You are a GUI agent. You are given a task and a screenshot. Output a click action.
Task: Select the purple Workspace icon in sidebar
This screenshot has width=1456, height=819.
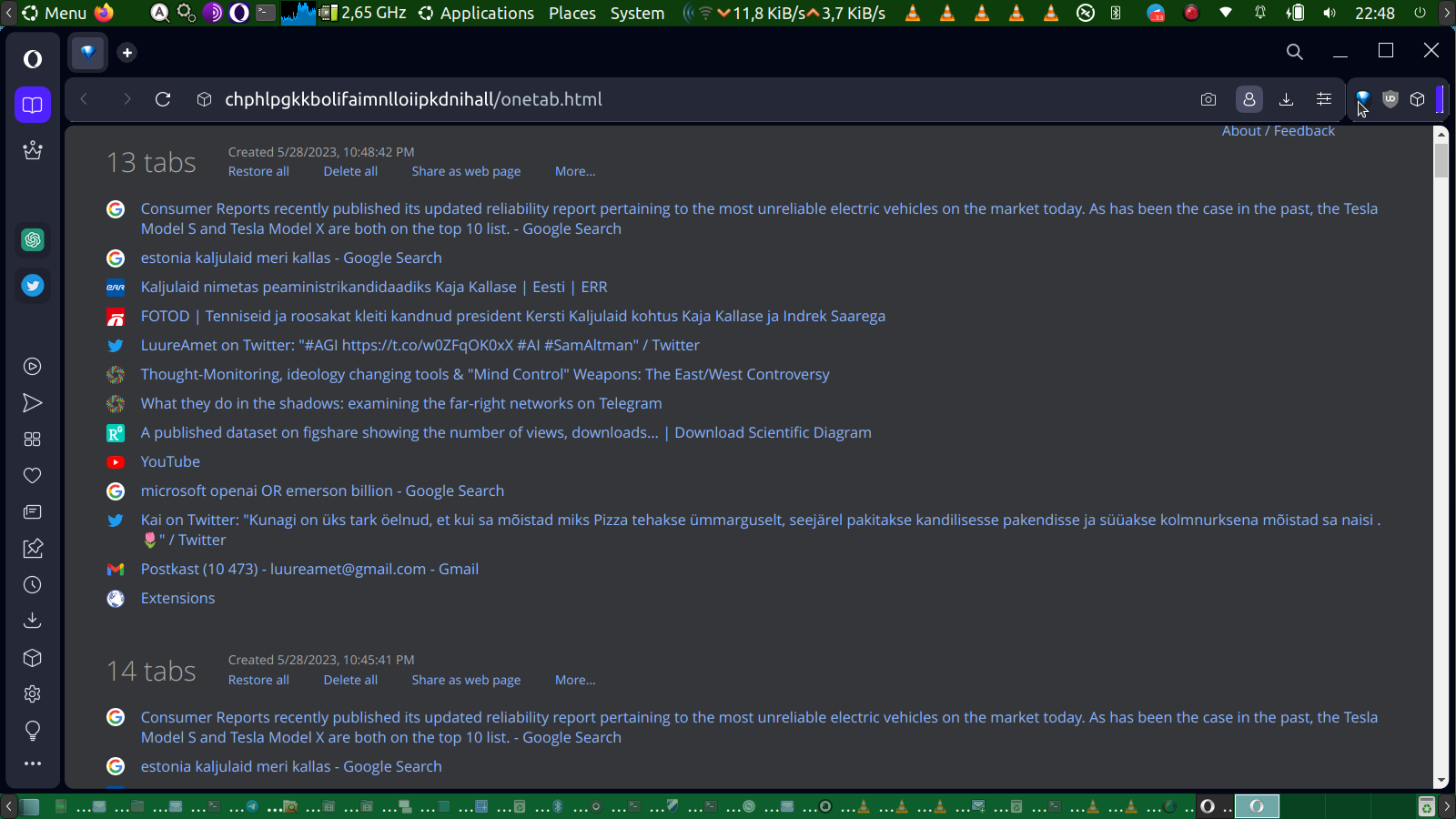33,105
